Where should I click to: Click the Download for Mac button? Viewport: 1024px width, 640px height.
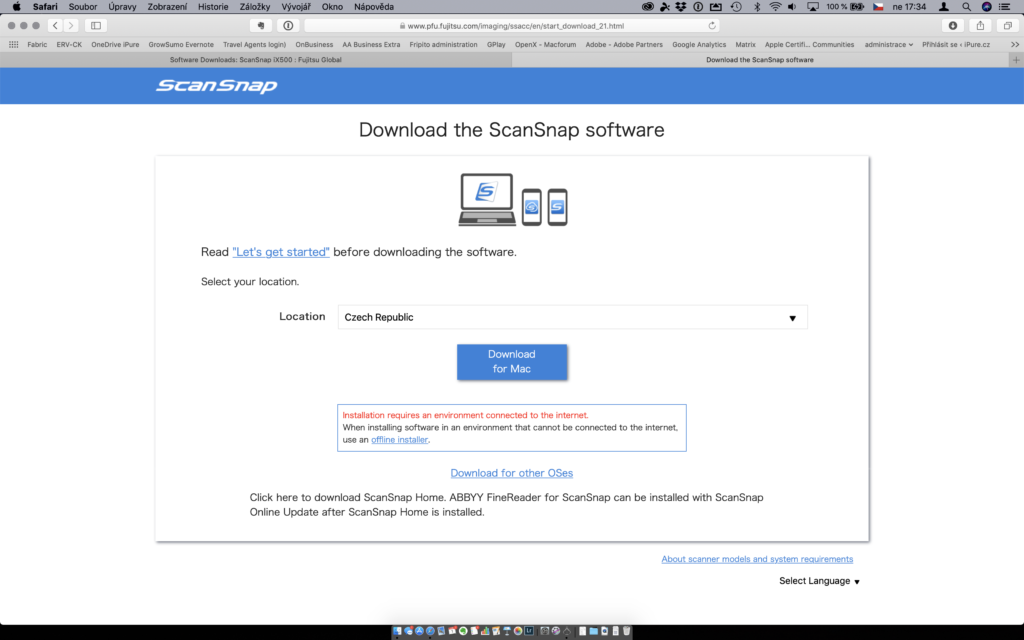pos(512,362)
